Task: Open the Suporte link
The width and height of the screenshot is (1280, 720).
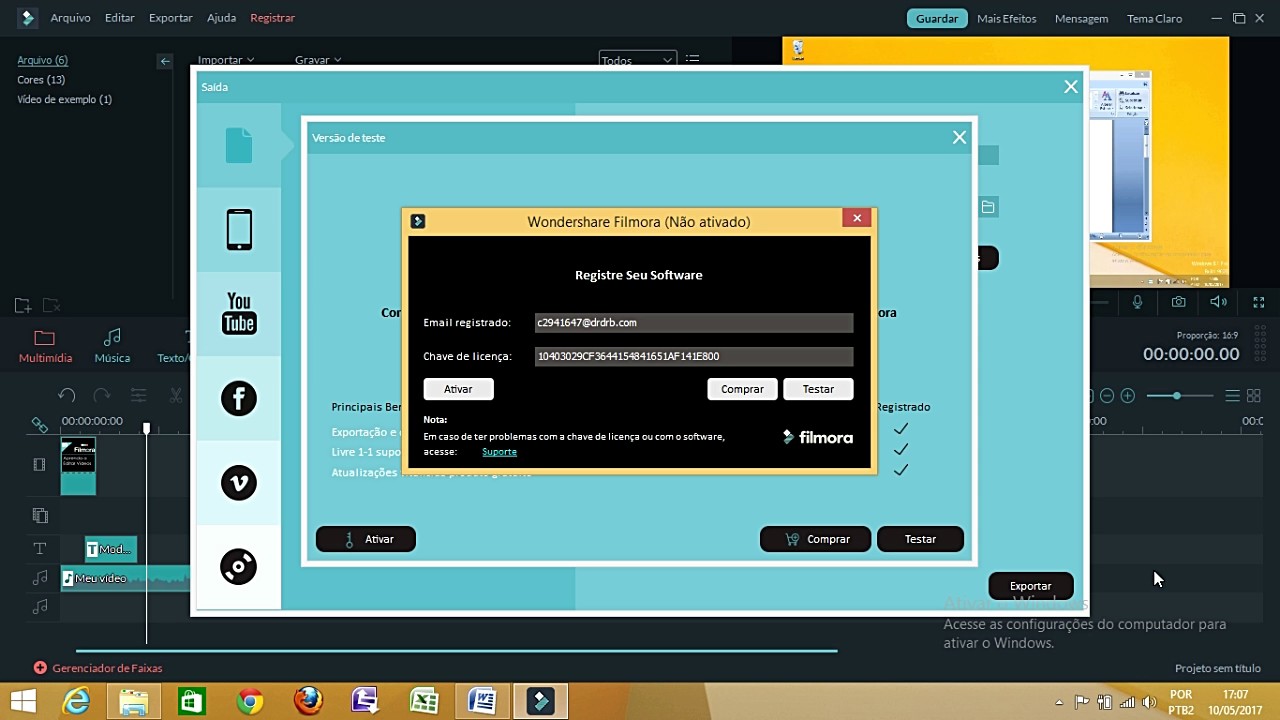Action: tap(499, 452)
